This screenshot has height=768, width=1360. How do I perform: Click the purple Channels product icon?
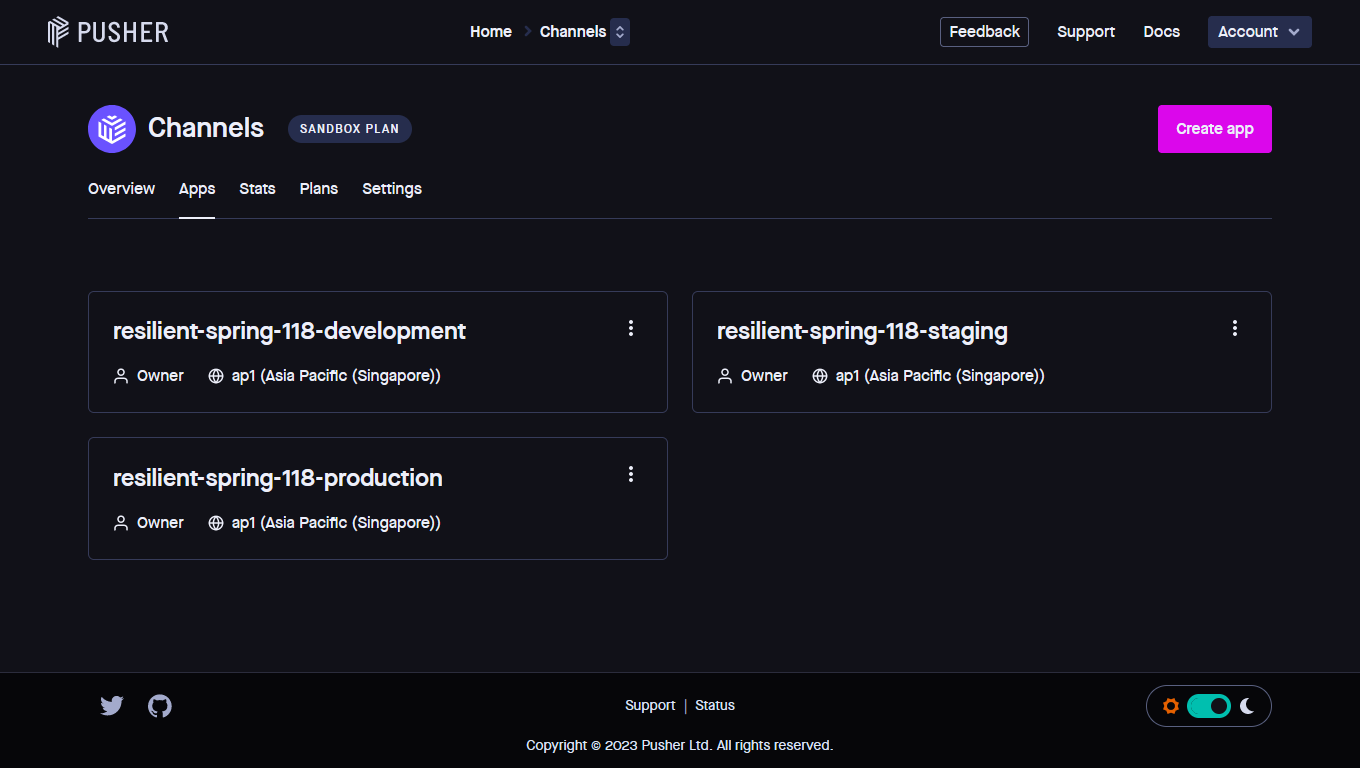(x=112, y=129)
